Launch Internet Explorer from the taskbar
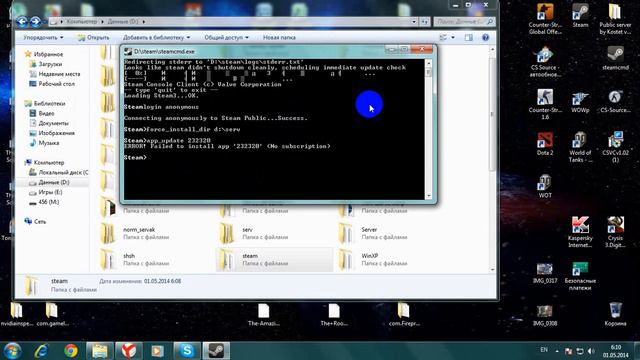This screenshot has width=640, height=360. [41, 351]
